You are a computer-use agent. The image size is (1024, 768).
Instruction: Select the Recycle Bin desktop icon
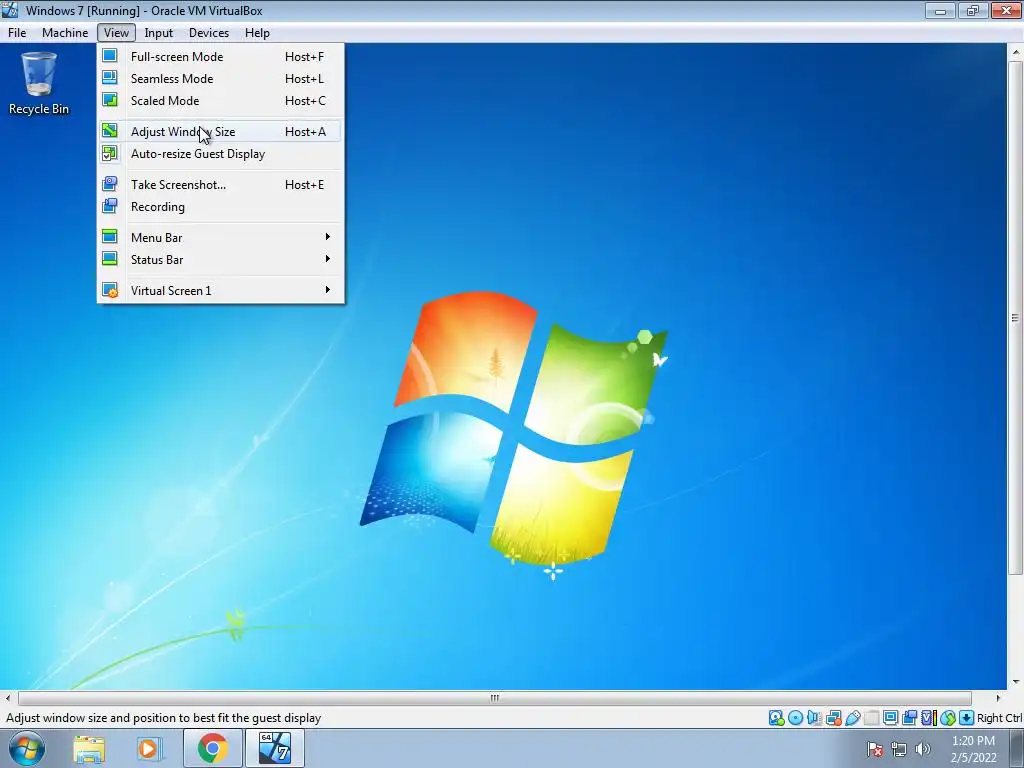point(39,84)
